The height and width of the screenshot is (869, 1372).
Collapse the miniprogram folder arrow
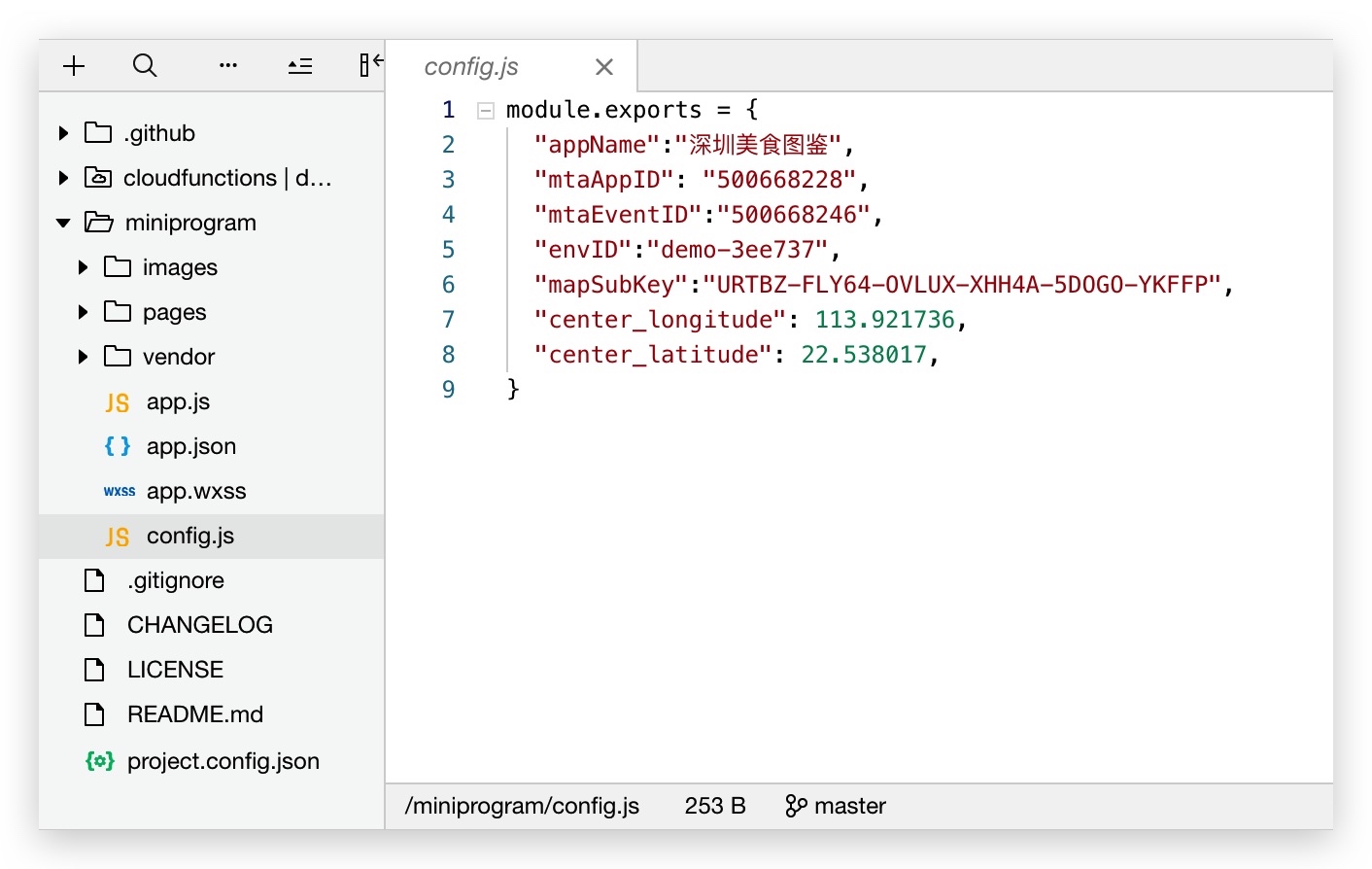(63, 223)
